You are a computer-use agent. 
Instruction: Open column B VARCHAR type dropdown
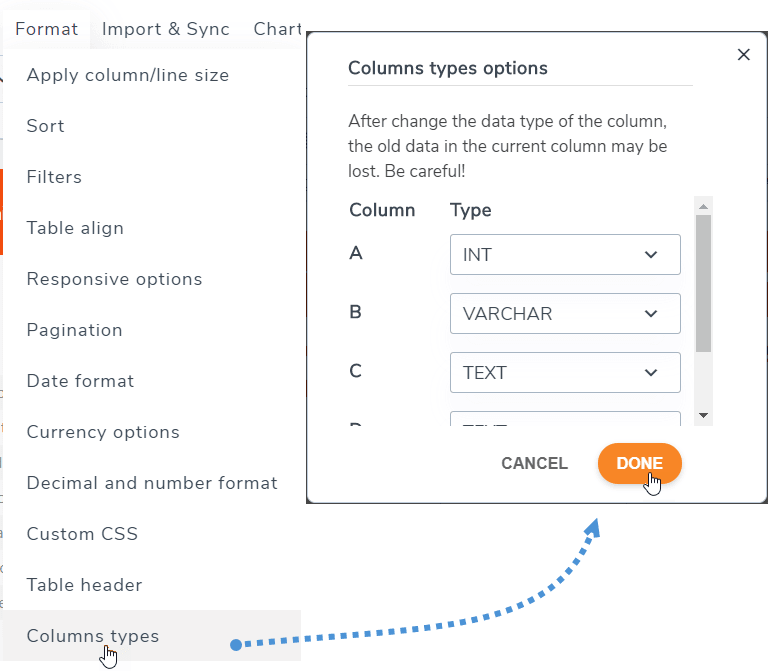pyautogui.click(x=565, y=314)
